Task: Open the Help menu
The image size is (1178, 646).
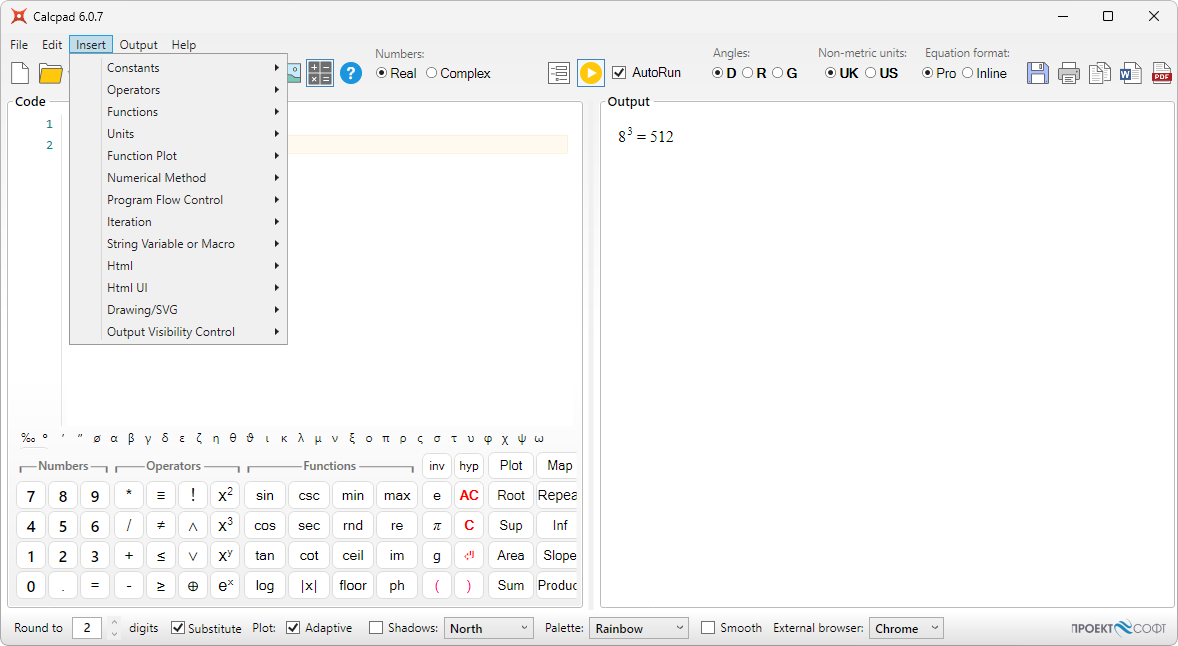Action: tap(183, 45)
